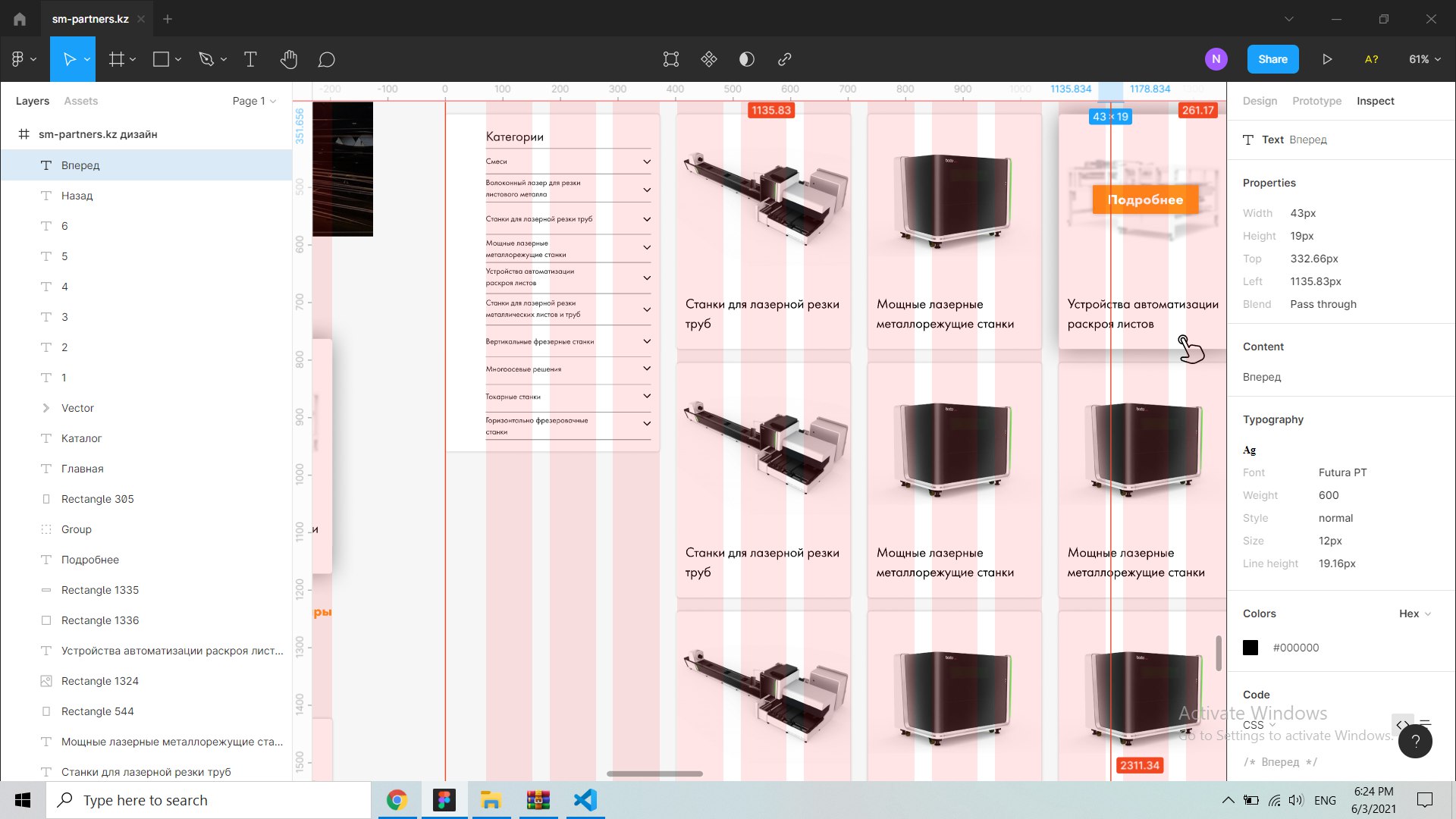Click the vertical canvas scrollbar
The image size is (1456, 819).
(x=1219, y=653)
